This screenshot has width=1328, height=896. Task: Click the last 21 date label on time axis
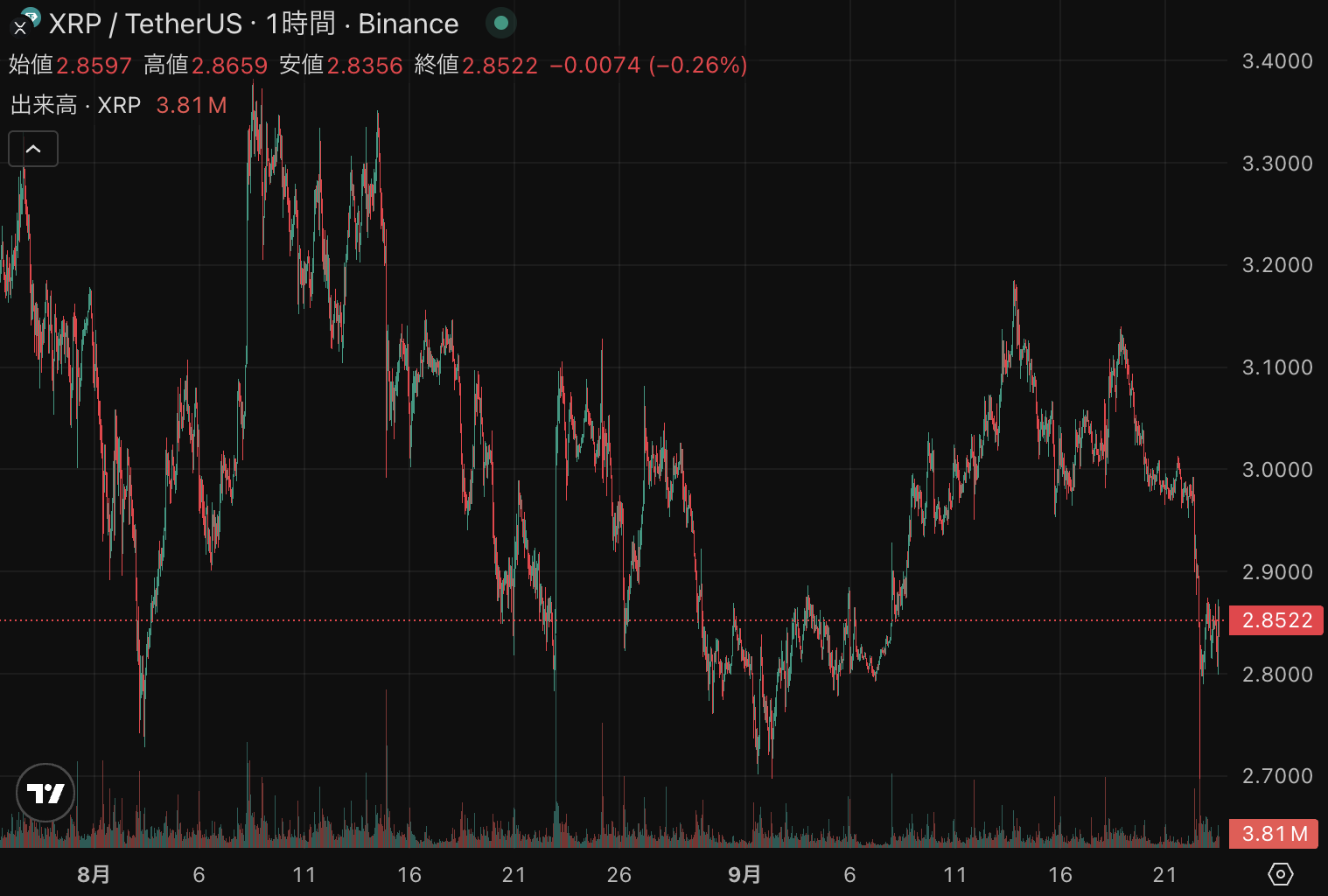[x=1164, y=875]
